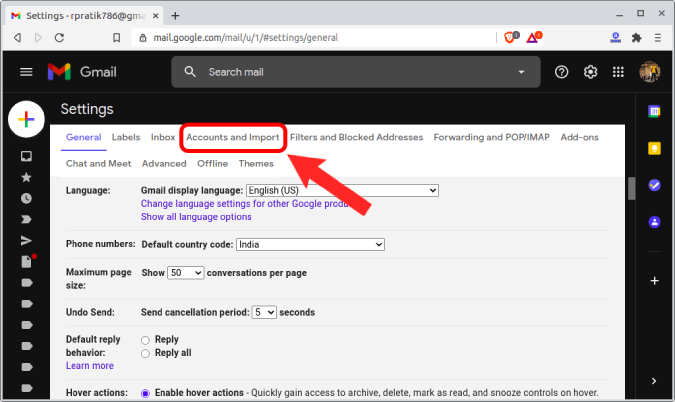Open Default country code dropdown

point(310,244)
